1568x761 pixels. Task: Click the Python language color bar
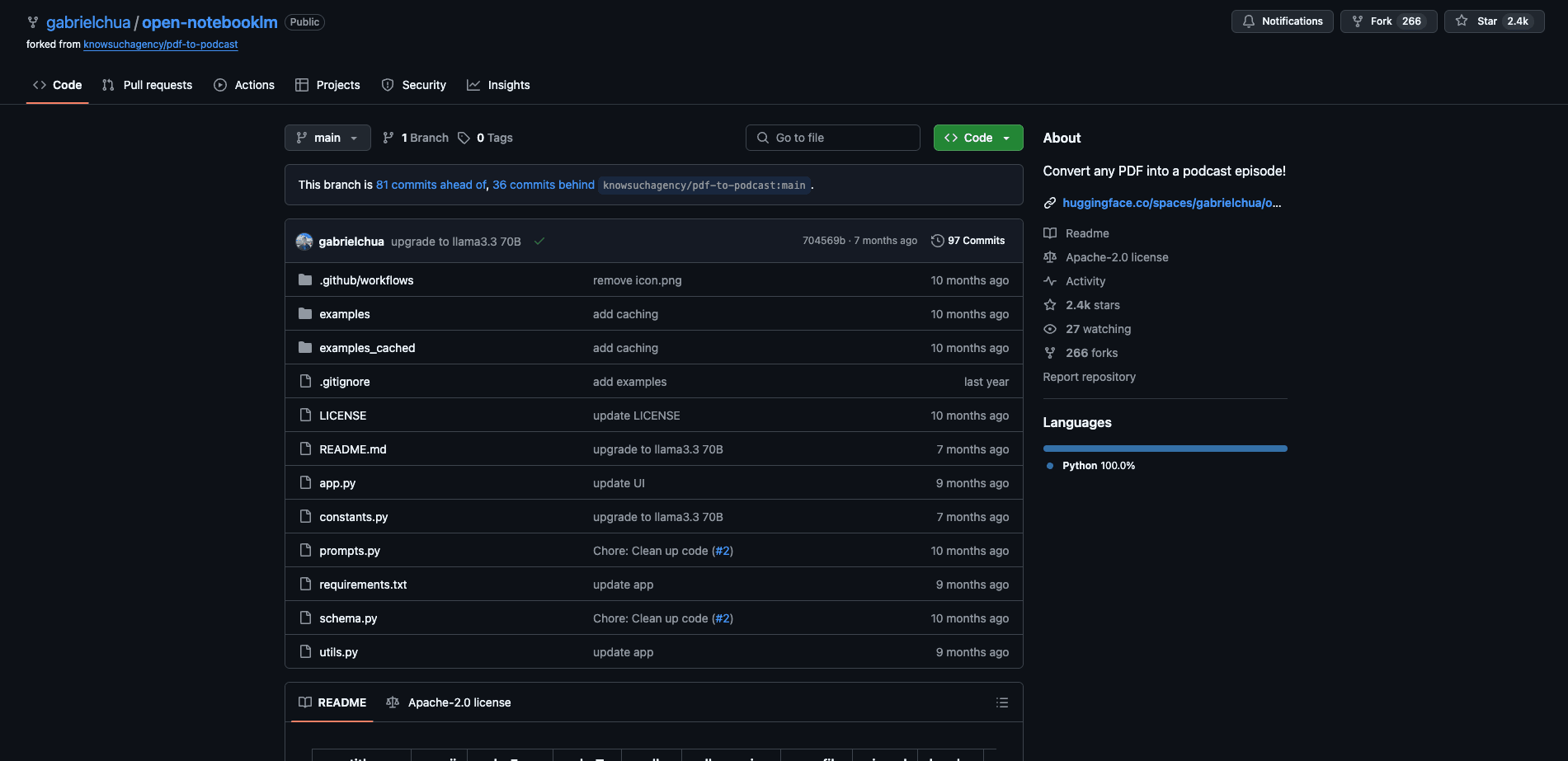coord(1165,449)
